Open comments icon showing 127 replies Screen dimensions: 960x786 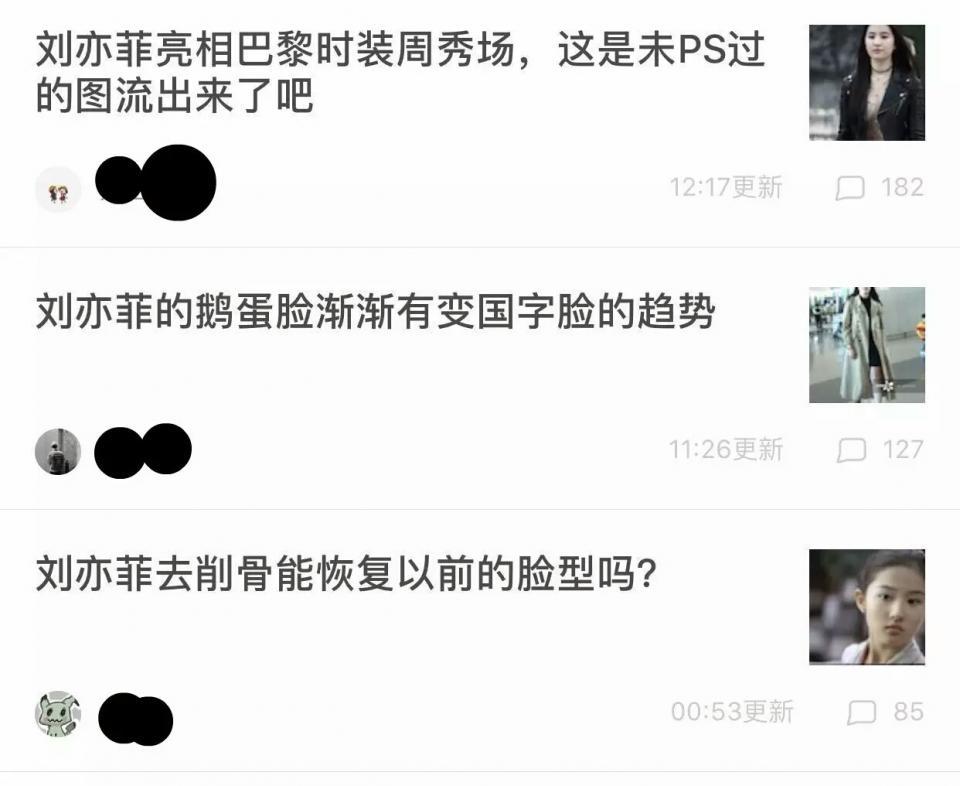tap(852, 450)
